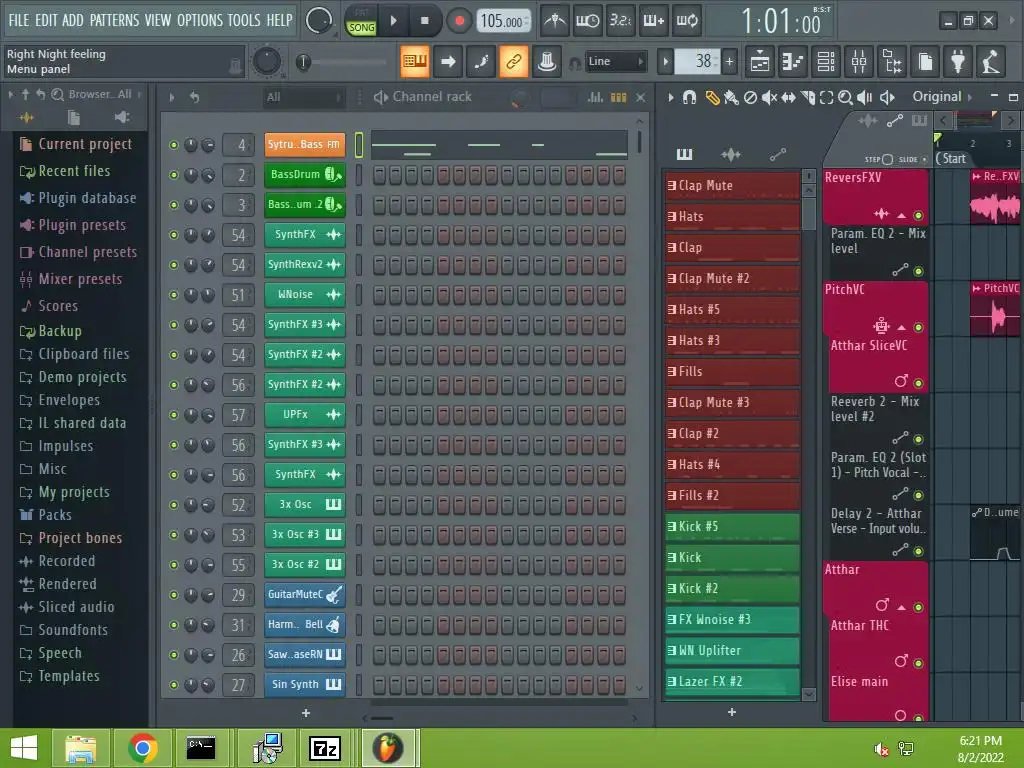The image size is (1024, 768).
Task: Click the record button
Action: (459, 21)
